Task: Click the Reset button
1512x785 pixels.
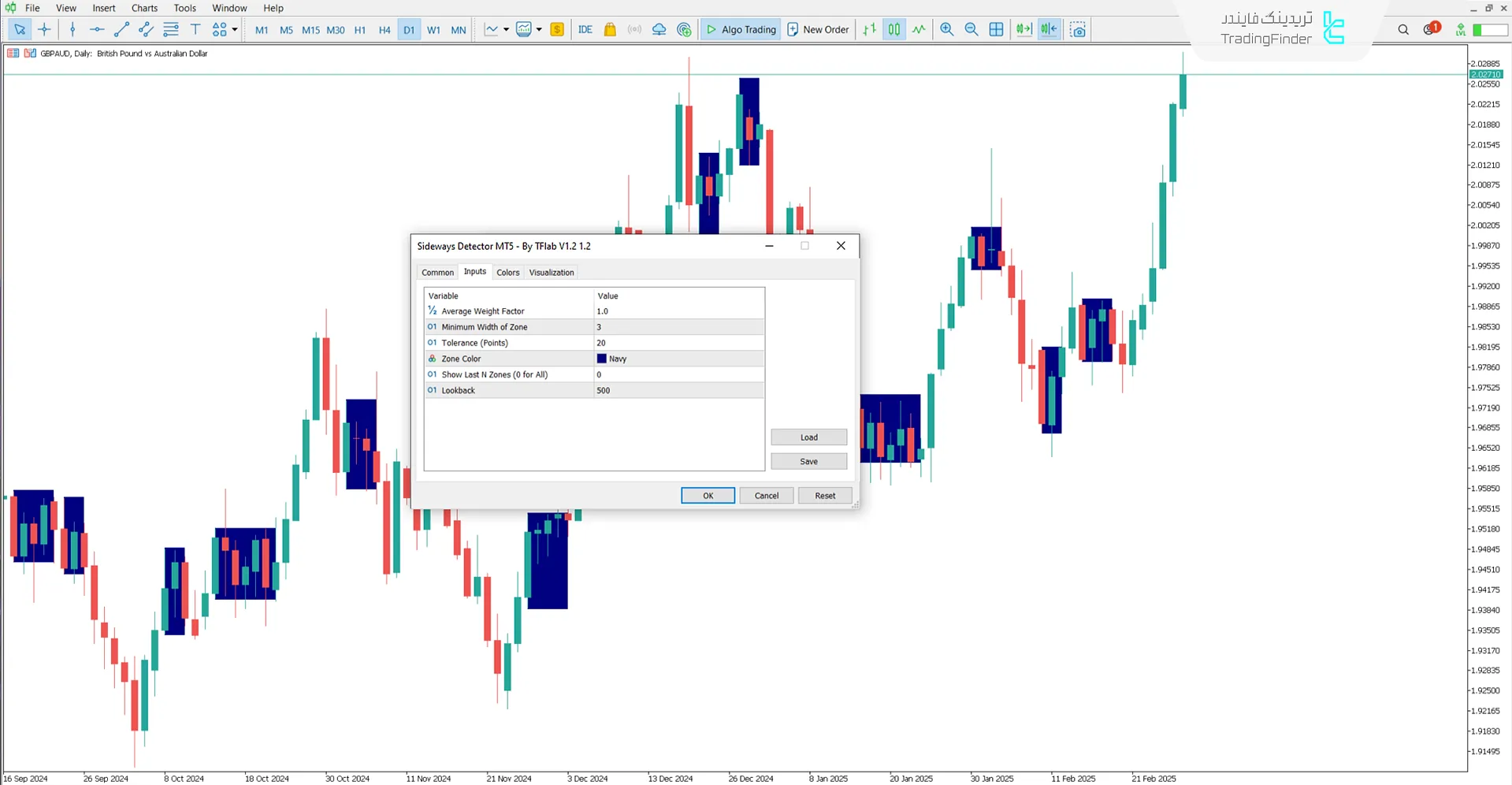Action: pyautogui.click(x=824, y=496)
